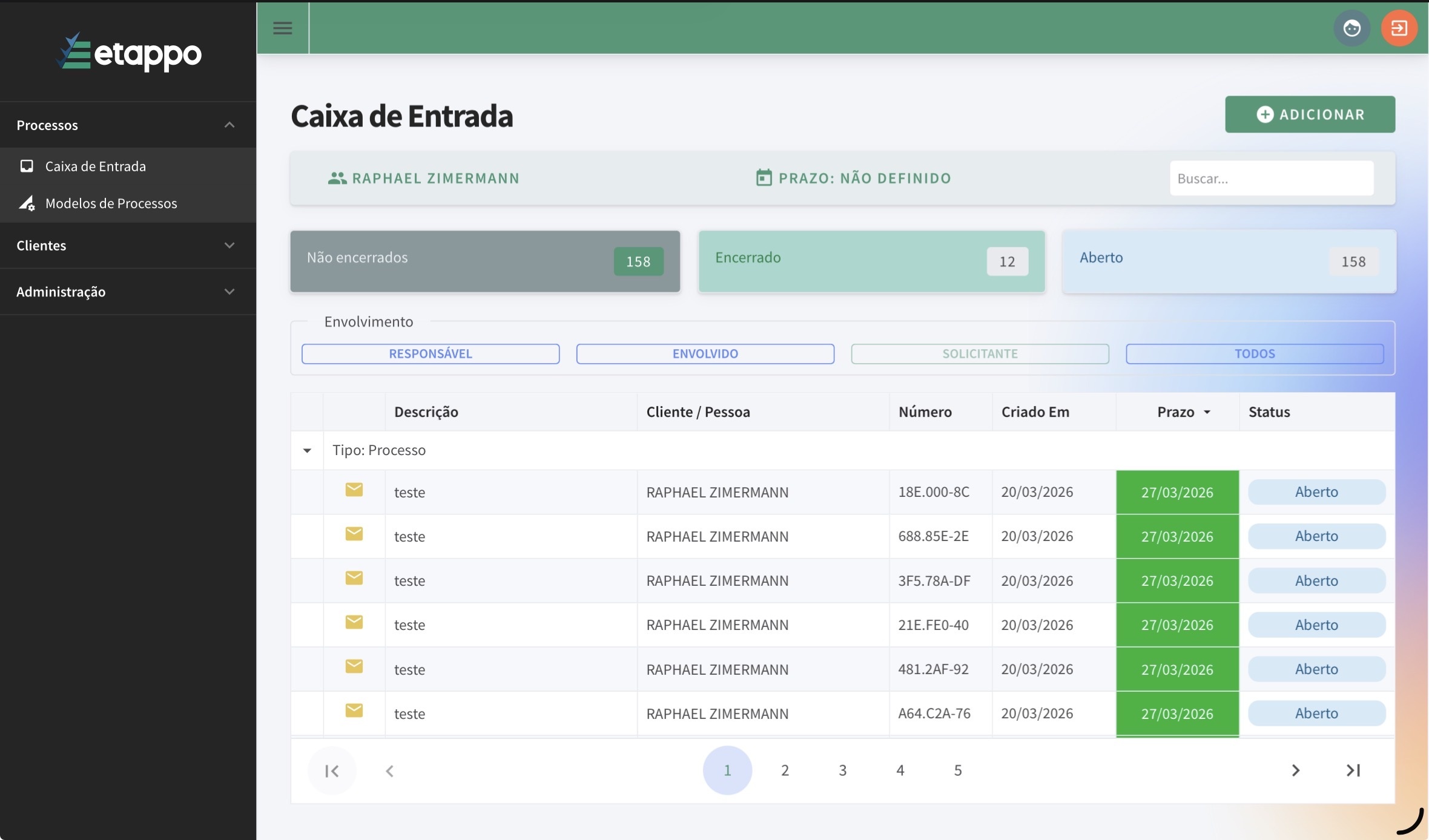Go to next page arrow
The image size is (1429, 840).
(1295, 770)
